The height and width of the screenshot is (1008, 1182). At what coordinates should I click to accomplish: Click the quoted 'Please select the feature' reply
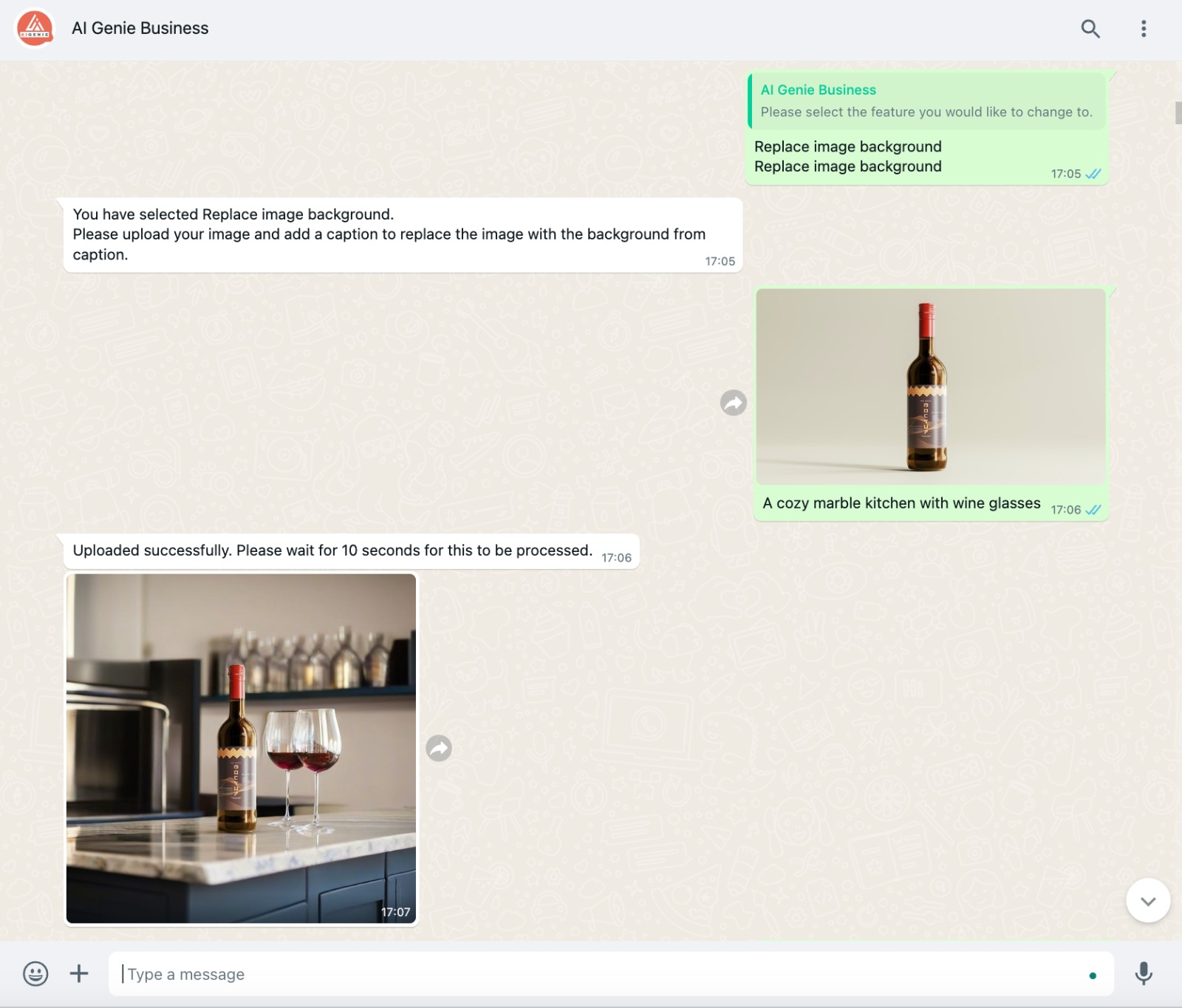pos(926,101)
